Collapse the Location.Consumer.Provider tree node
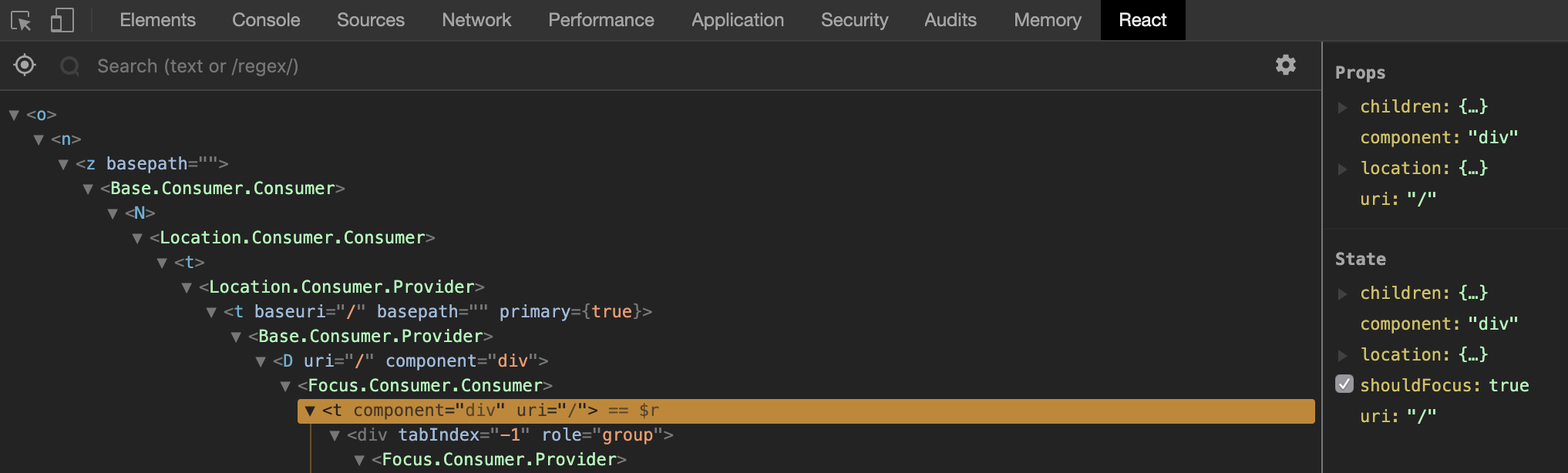This screenshot has width=1568, height=473. coord(187,287)
